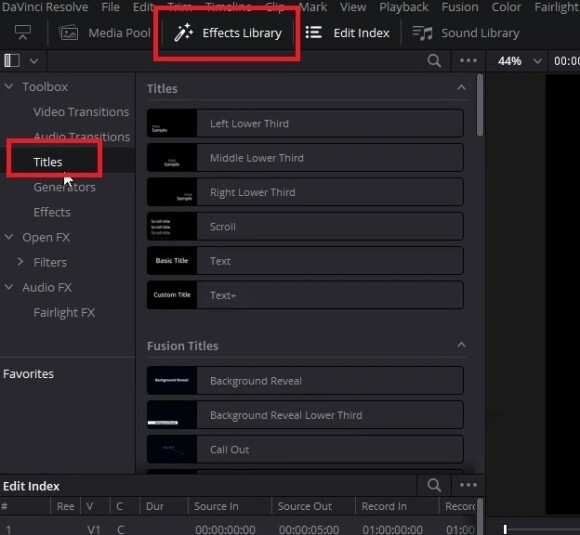Image resolution: width=580 pixels, height=535 pixels.
Task: Open Edit Index three-dot options menu
Action: pos(468,485)
